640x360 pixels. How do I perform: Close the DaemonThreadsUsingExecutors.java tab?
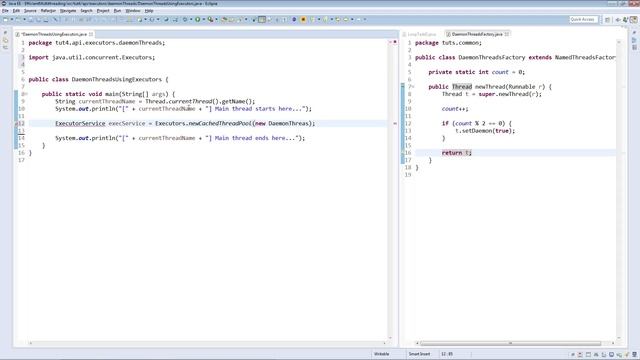(91, 34)
